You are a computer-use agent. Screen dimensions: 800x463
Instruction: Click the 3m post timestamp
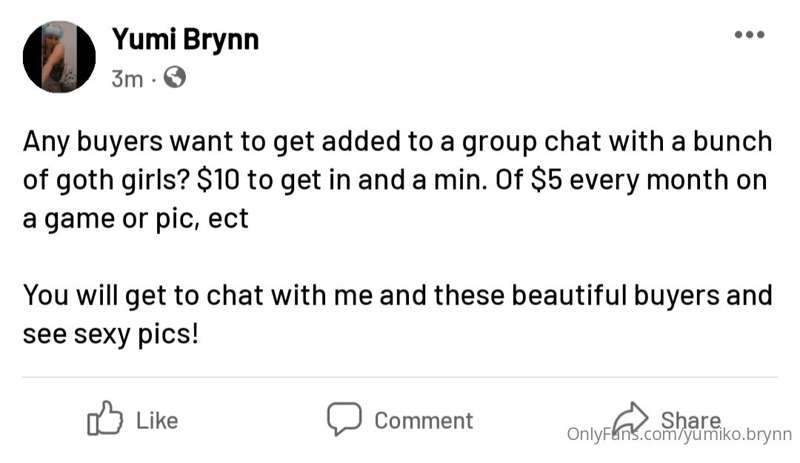click(x=127, y=79)
